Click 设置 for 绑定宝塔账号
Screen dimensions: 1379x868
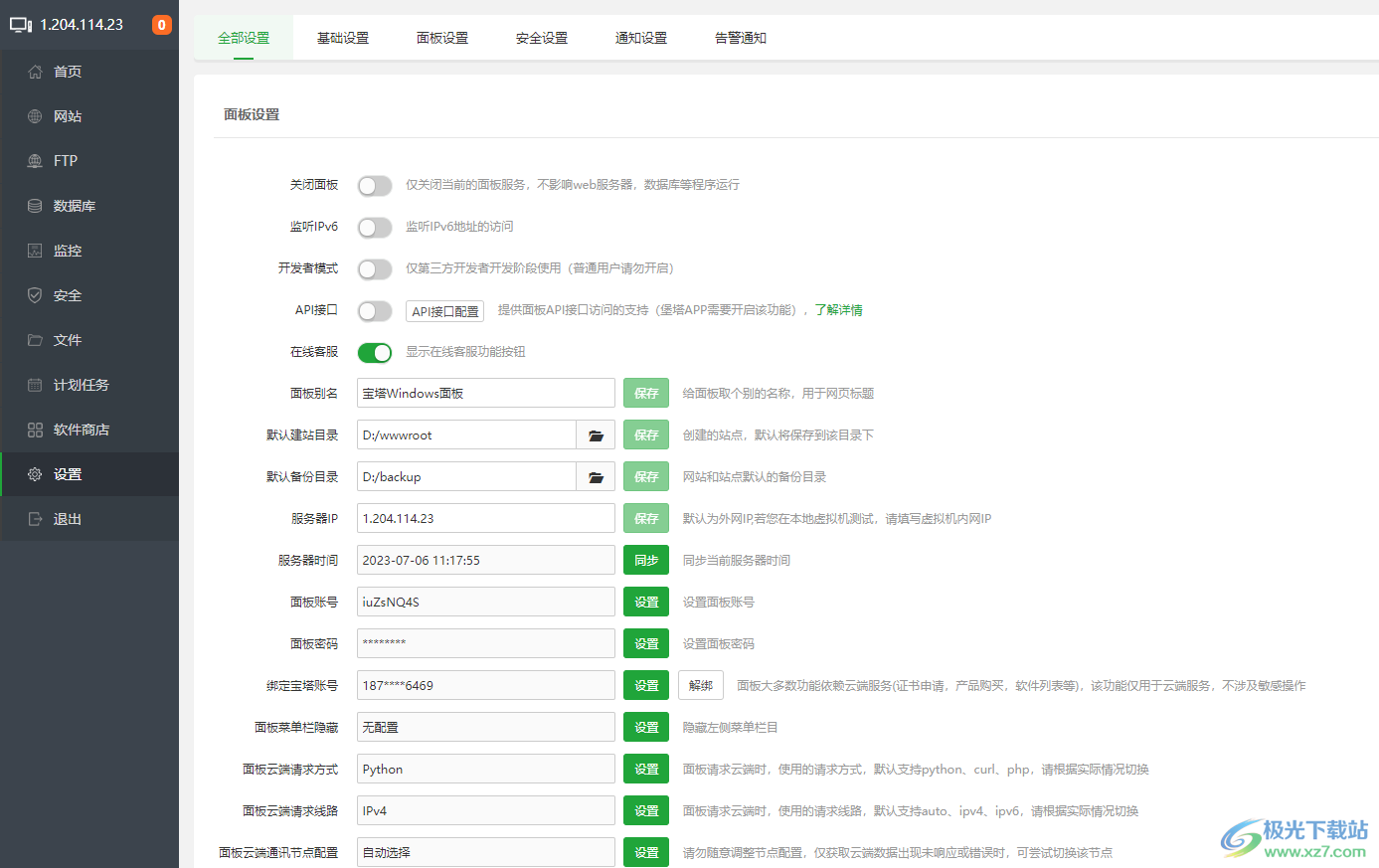click(646, 686)
